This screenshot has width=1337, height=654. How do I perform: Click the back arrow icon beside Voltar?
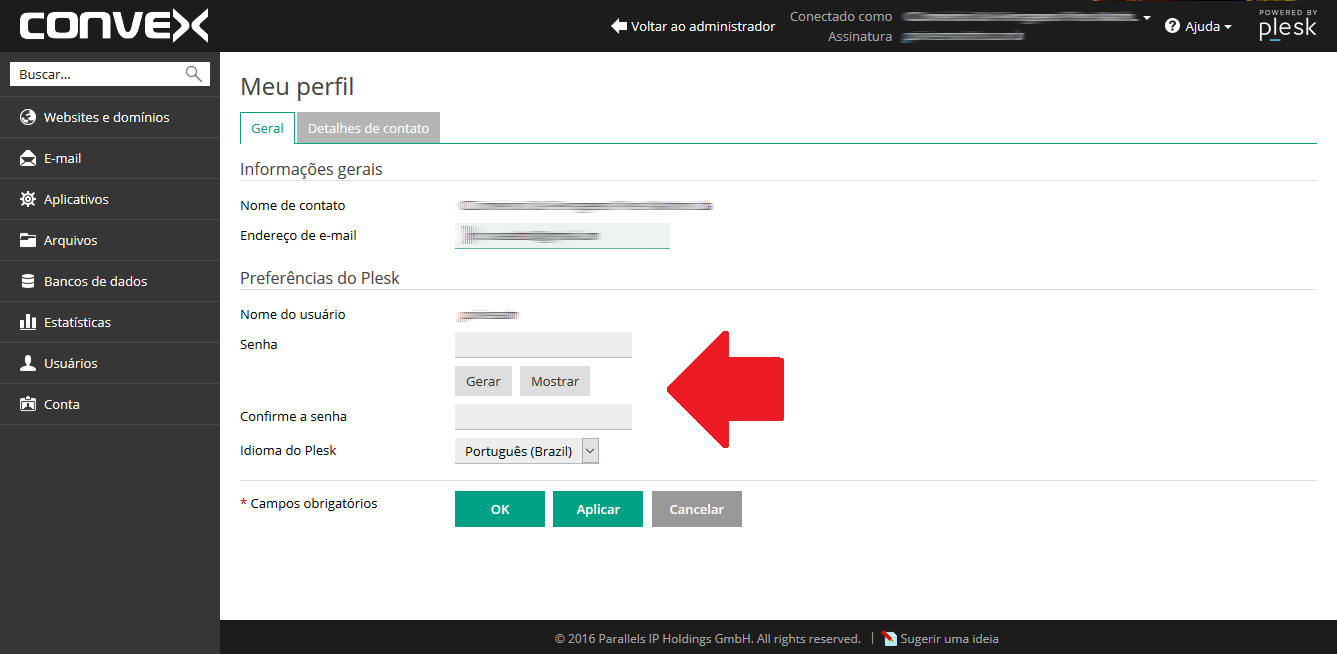click(619, 26)
